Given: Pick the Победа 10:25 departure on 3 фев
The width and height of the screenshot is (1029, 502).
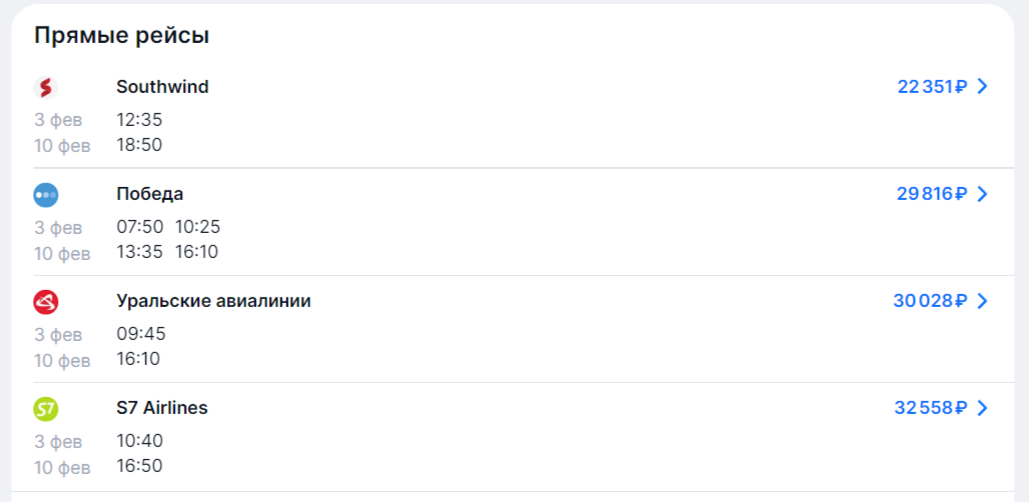Looking at the screenshot, I should (198, 227).
